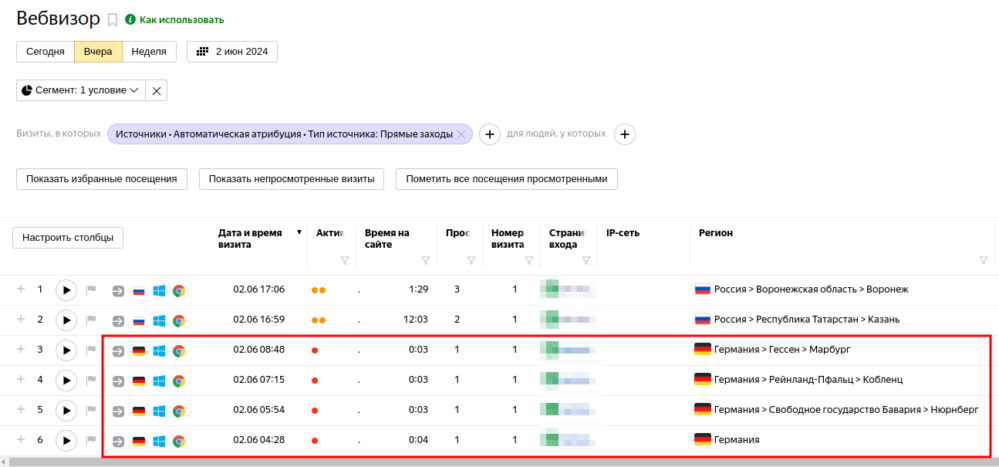
Task: Click the German flag icon in row 3
Action: pos(138,351)
